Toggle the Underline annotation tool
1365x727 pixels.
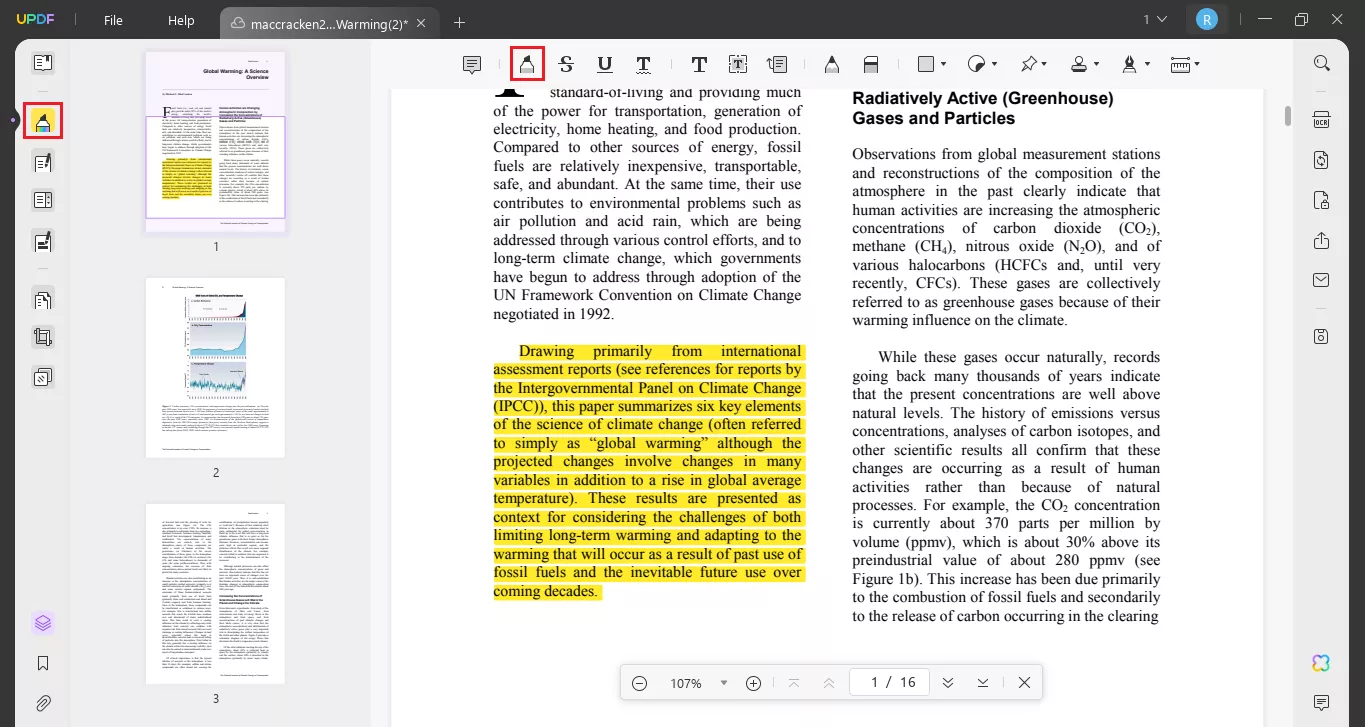click(604, 63)
